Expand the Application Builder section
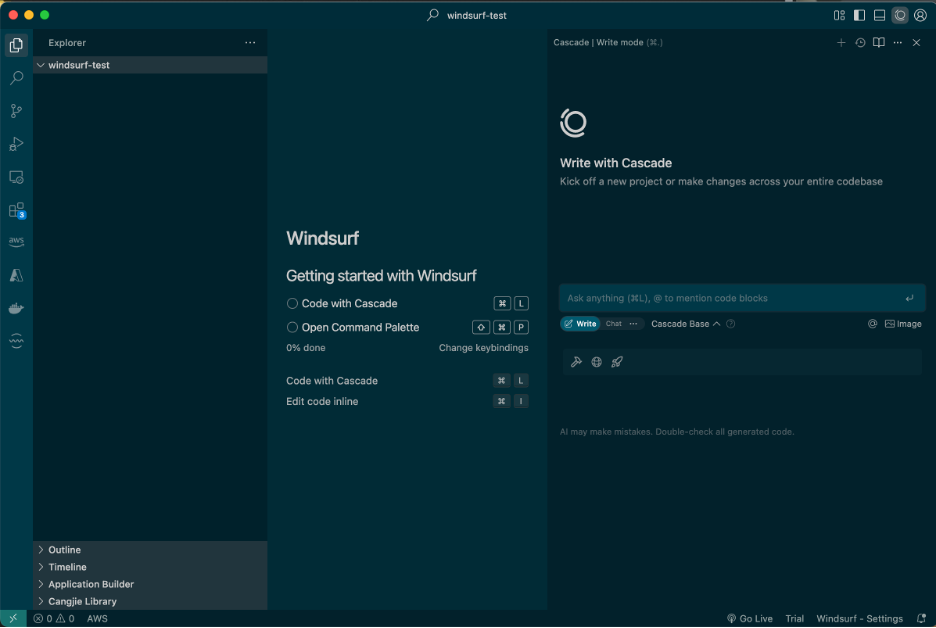Screen dimensions: 936x628 click(150, 584)
